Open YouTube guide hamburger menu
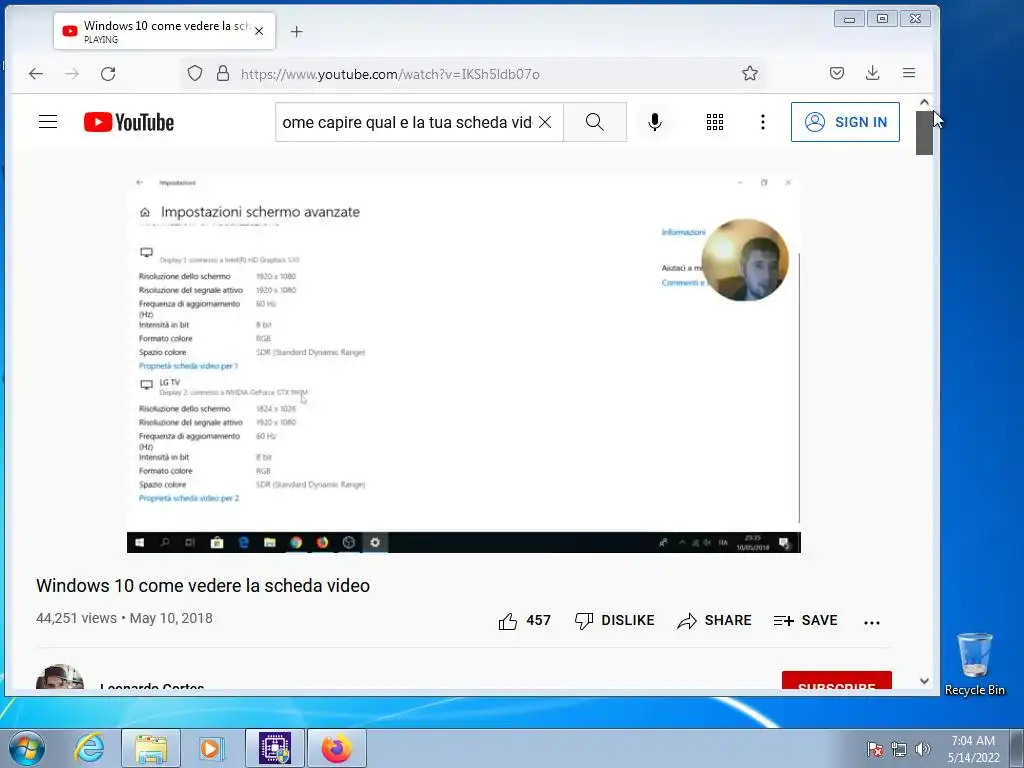This screenshot has height=768, width=1024. [x=48, y=122]
